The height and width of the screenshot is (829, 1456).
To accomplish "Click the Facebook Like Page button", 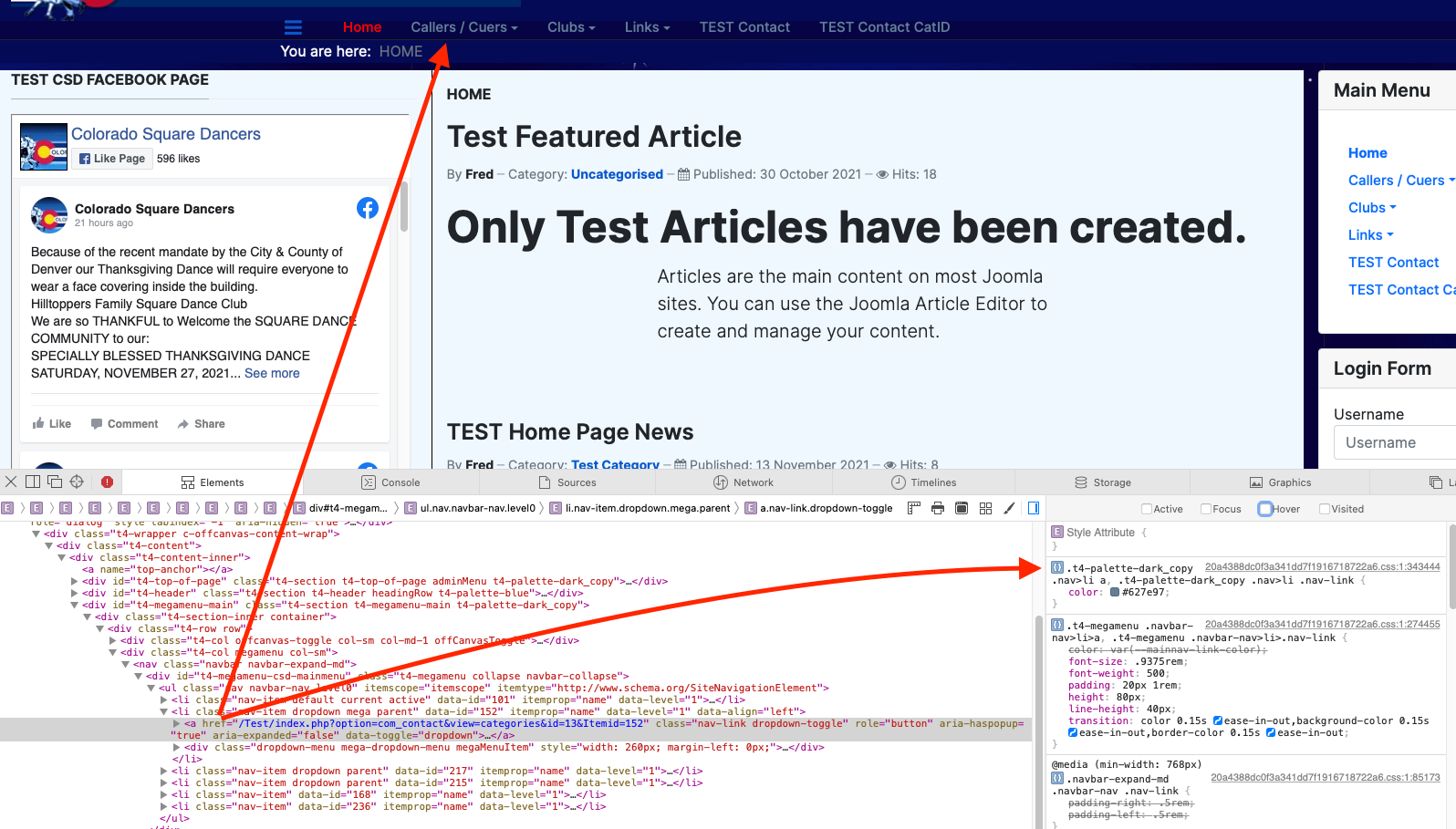I will (x=111, y=159).
